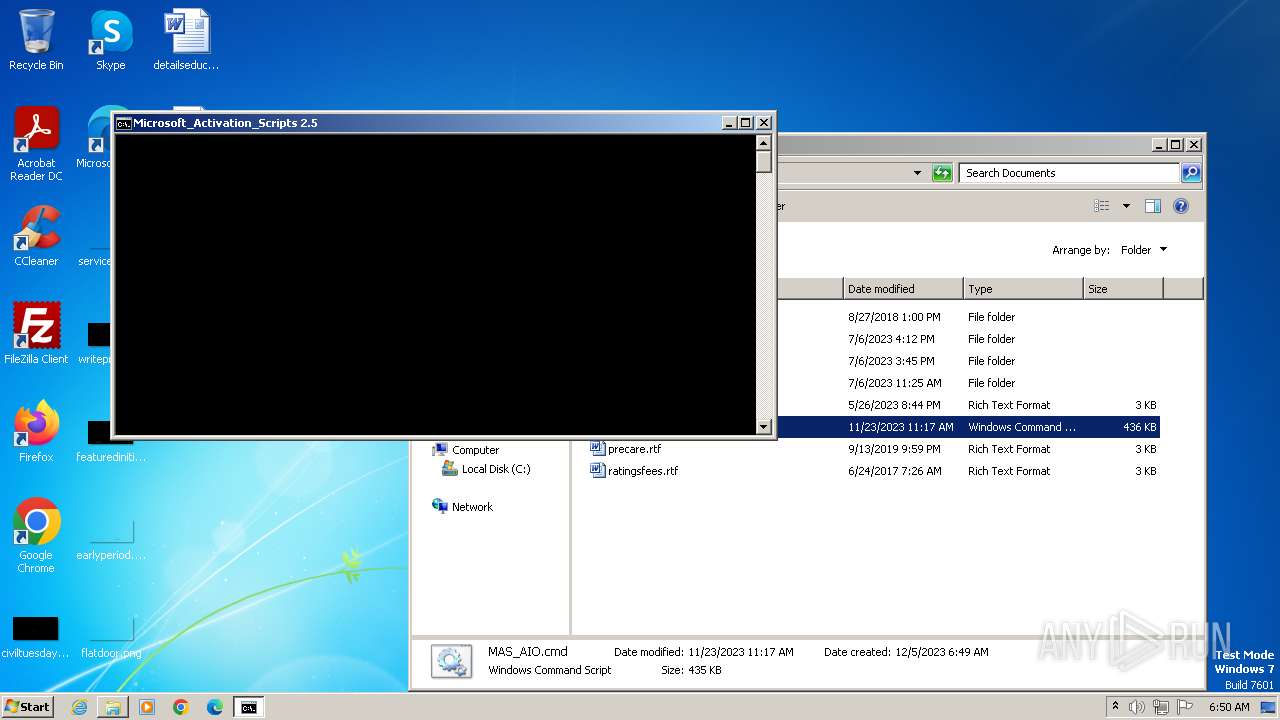Click the search magnifier button

1190,173
